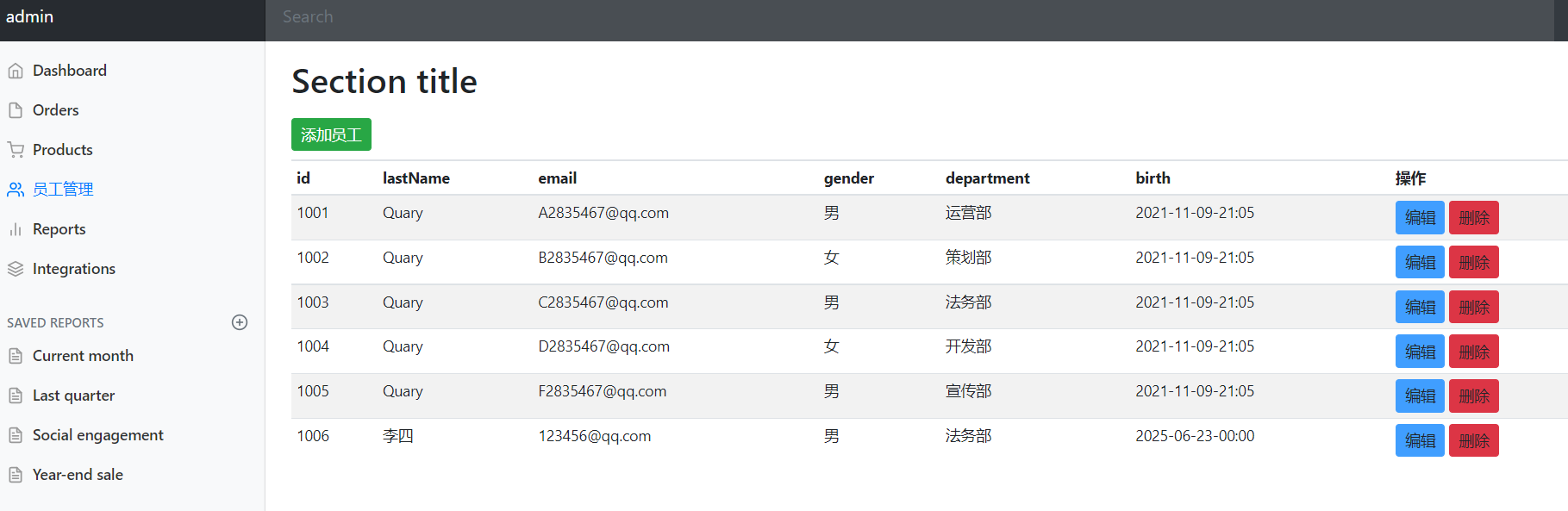Edit employee 李四 with 编辑 button
Image resolution: width=1568 pixels, height=511 pixels.
(1419, 440)
